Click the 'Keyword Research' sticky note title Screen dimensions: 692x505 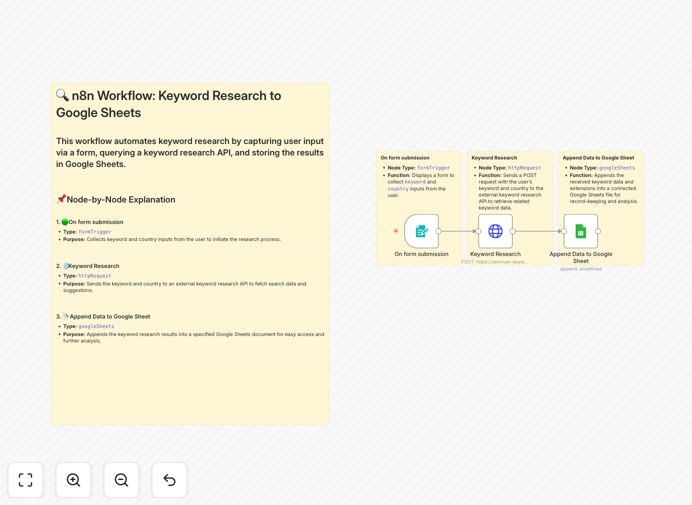[494, 158]
